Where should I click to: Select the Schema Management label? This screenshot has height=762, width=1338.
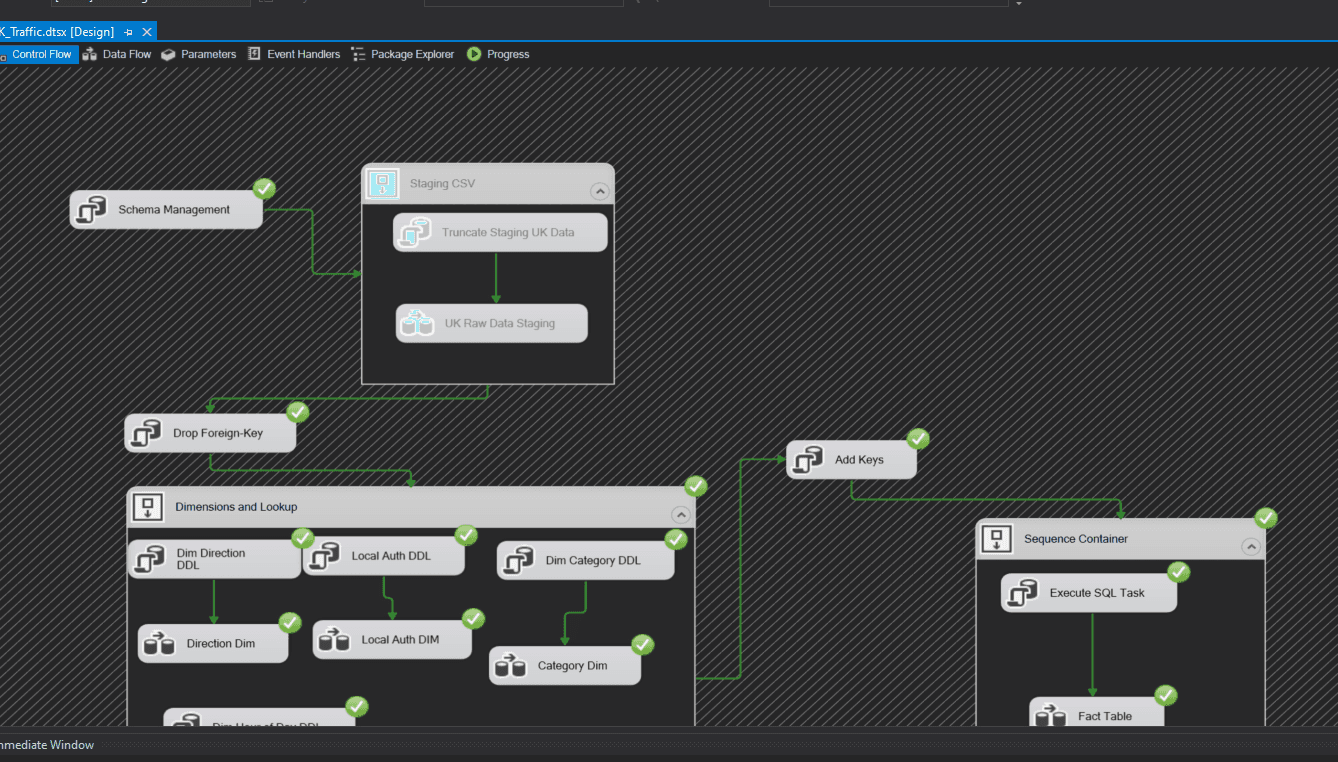coord(174,210)
